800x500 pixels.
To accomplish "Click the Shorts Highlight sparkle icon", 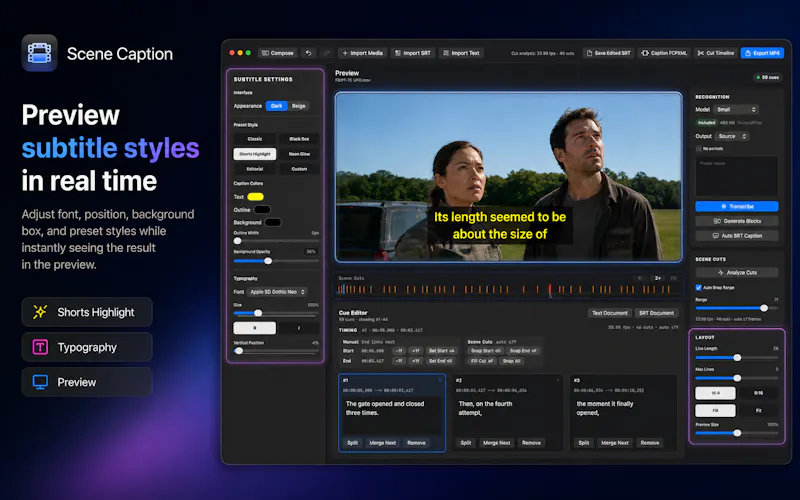I will click(40, 312).
